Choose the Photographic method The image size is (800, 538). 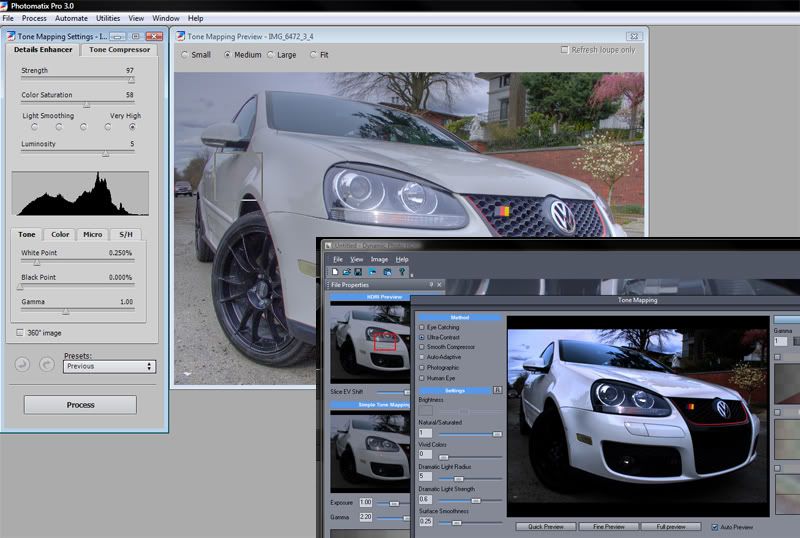tap(421, 368)
